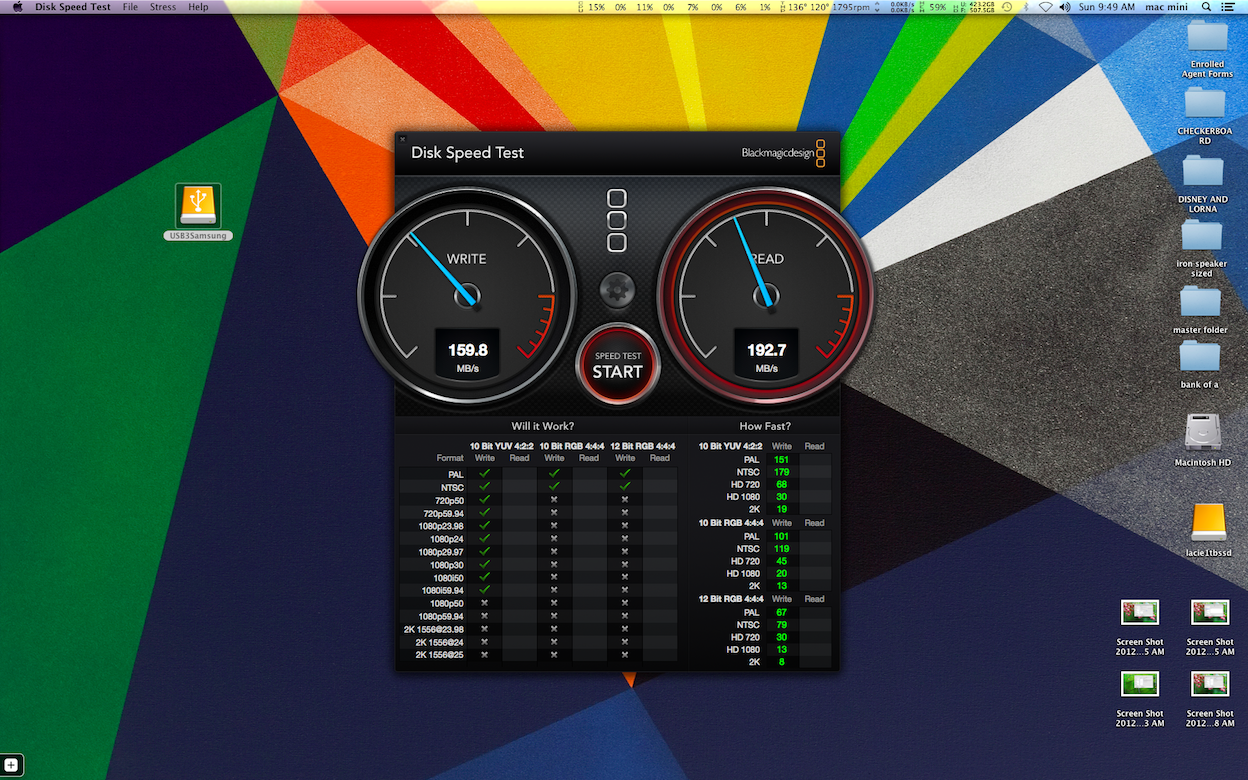Click the PAL value 151 under How Fast
This screenshot has width=1248, height=780.
tap(782, 460)
